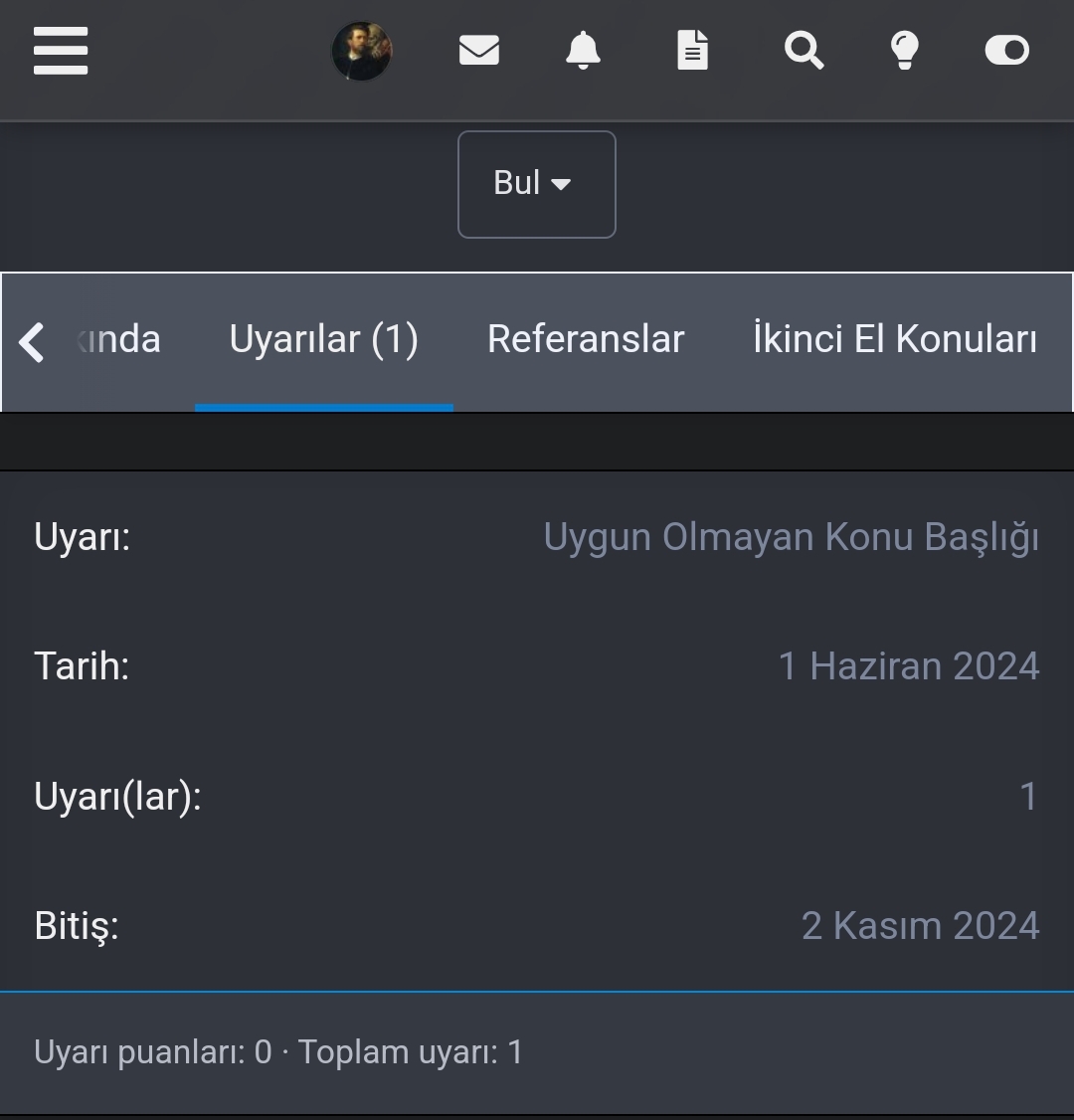1074x1120 pixels.
Task: Expand the Bul dropdown button
Action: click(536, 184)
